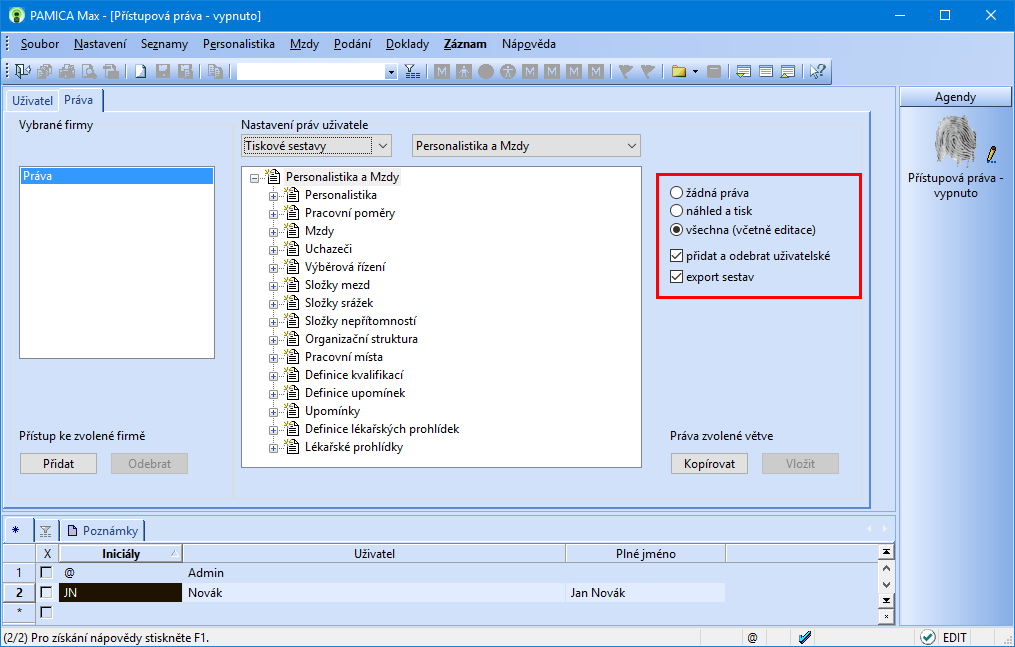This screenshot has width=1015, height=647.
Task: Toggle 'přidat a odebrat uživatelské' checkbox
Action: pyautogui.click(x=676, y=256)
